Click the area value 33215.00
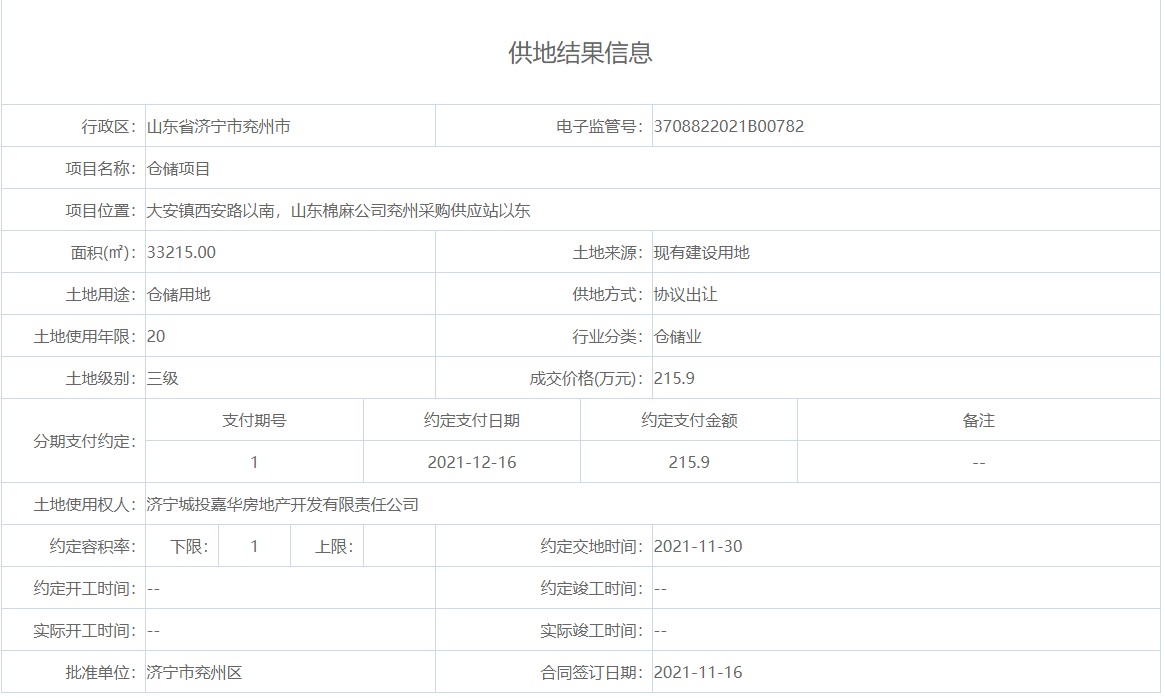The height and width of the screenshot is (698, 1165). pos(181,253)
